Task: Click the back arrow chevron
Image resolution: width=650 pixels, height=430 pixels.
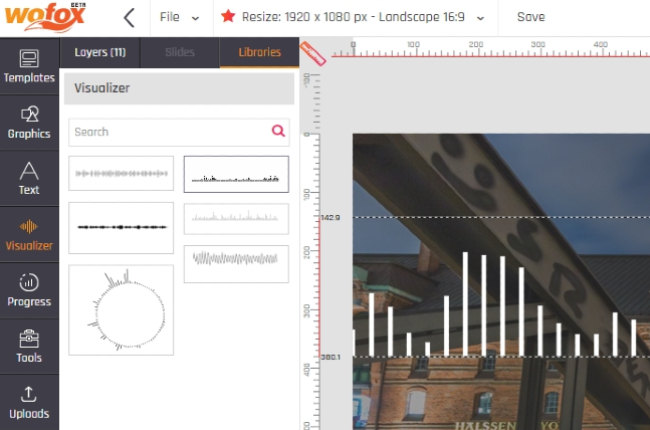Action: click(128, 17)
